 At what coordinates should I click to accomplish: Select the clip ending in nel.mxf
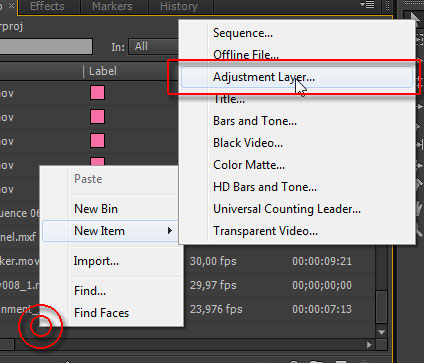[x=18, y=237]
